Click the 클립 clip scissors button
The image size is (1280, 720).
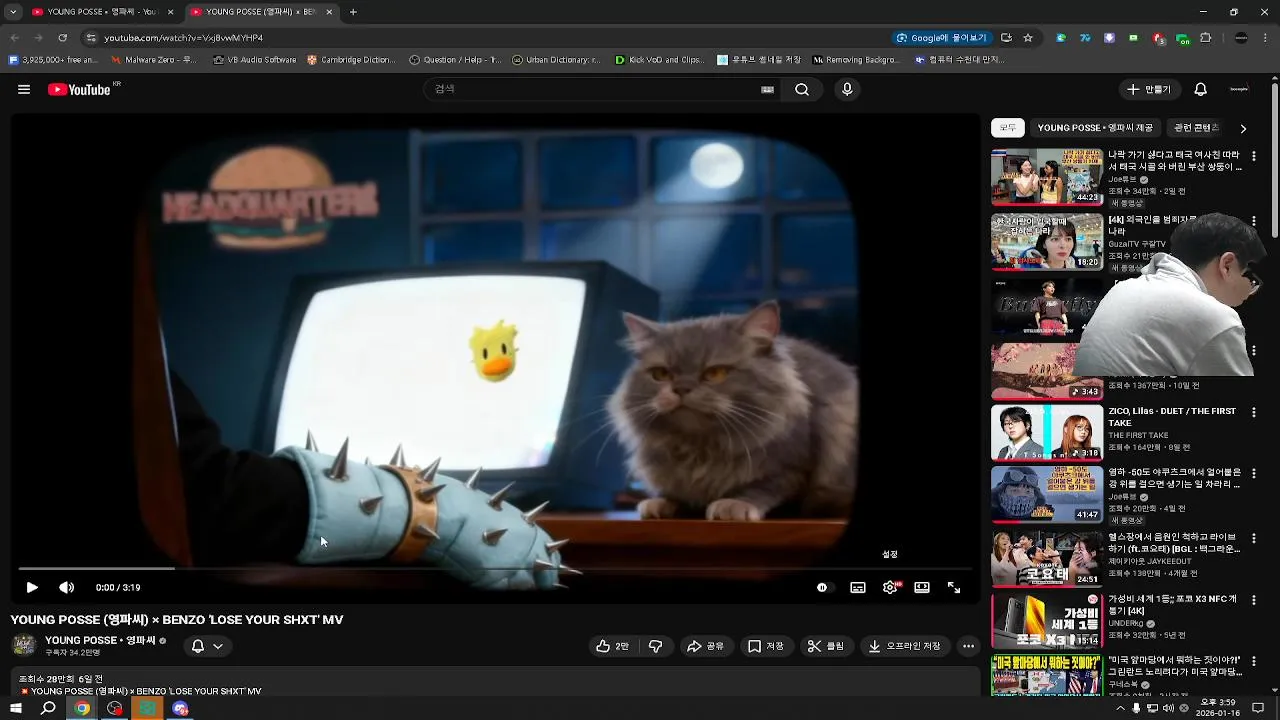826,646
